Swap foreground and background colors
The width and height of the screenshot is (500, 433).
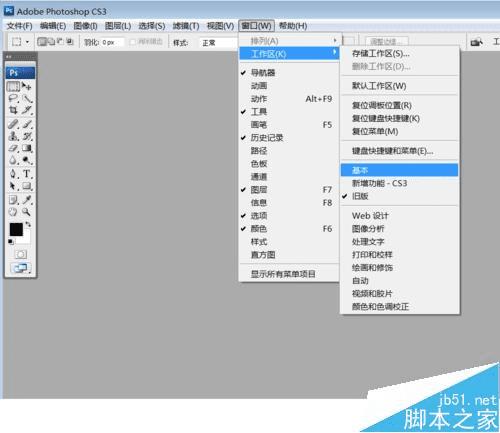pyautogui.click(x=28, y=224)
